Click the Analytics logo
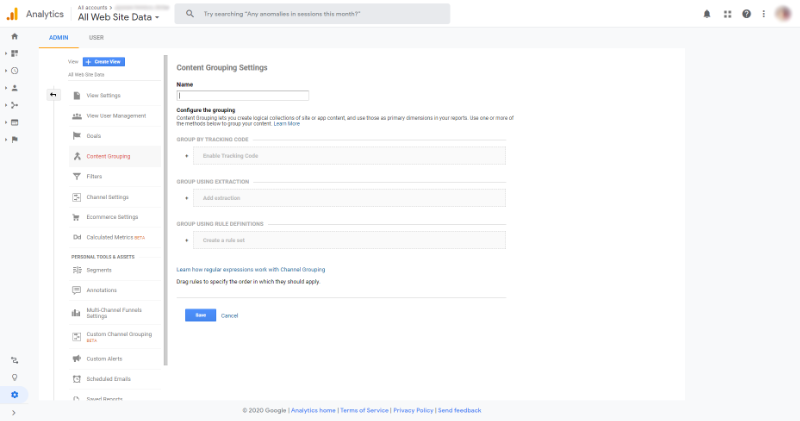The width and height of the screenshot is (800, 421). pyautogui.click(x=12, y=14)
